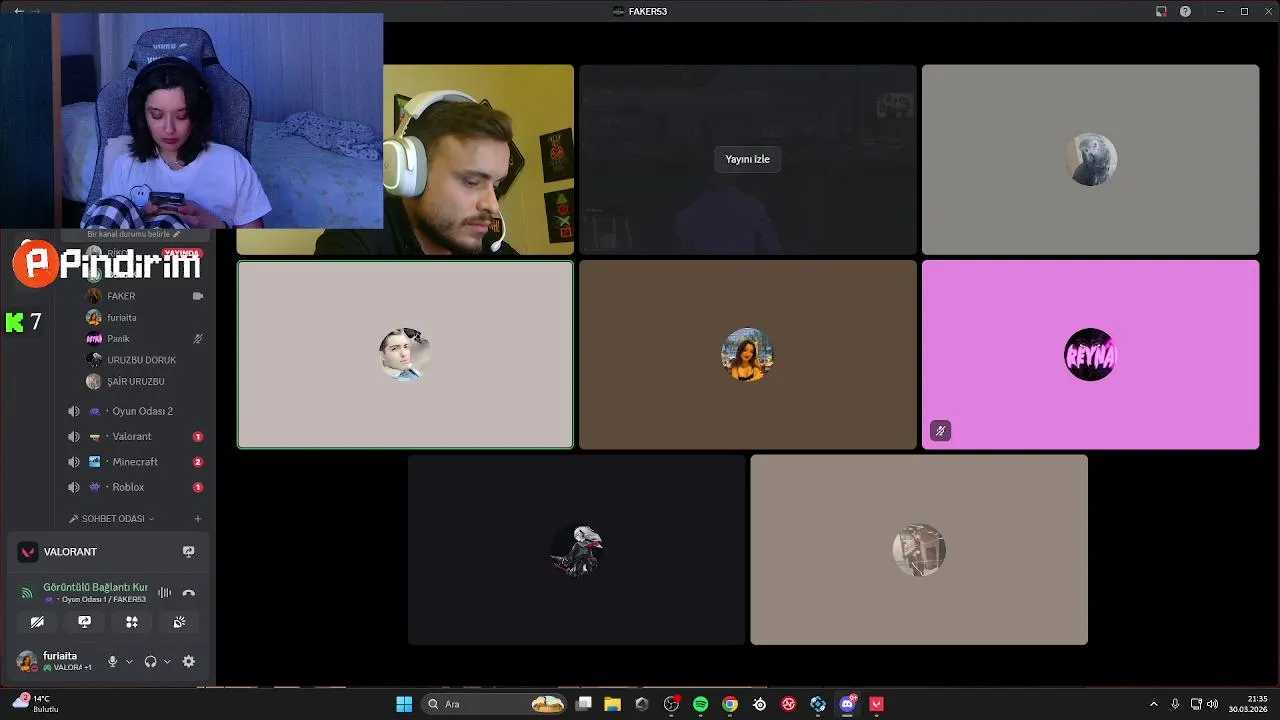
Task: Select the parrot avatar participant tile
Action: [x=1090, y=160]
